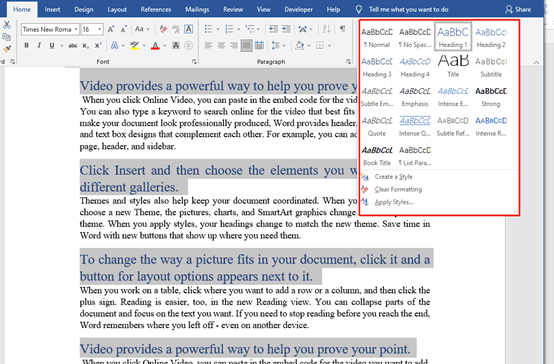Image resolution: width=554 pixels, height=364 pixels.
Task: Open the Review tab
Action: pos(233,10)
